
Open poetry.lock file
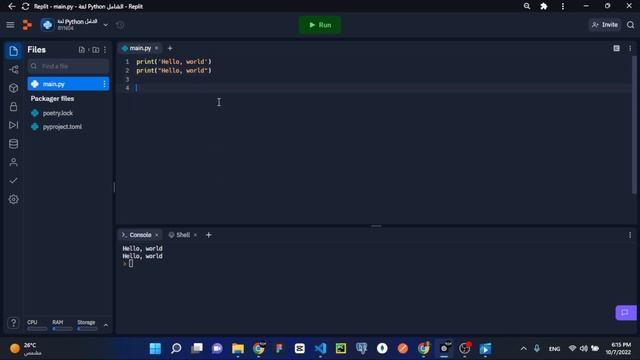58,113
